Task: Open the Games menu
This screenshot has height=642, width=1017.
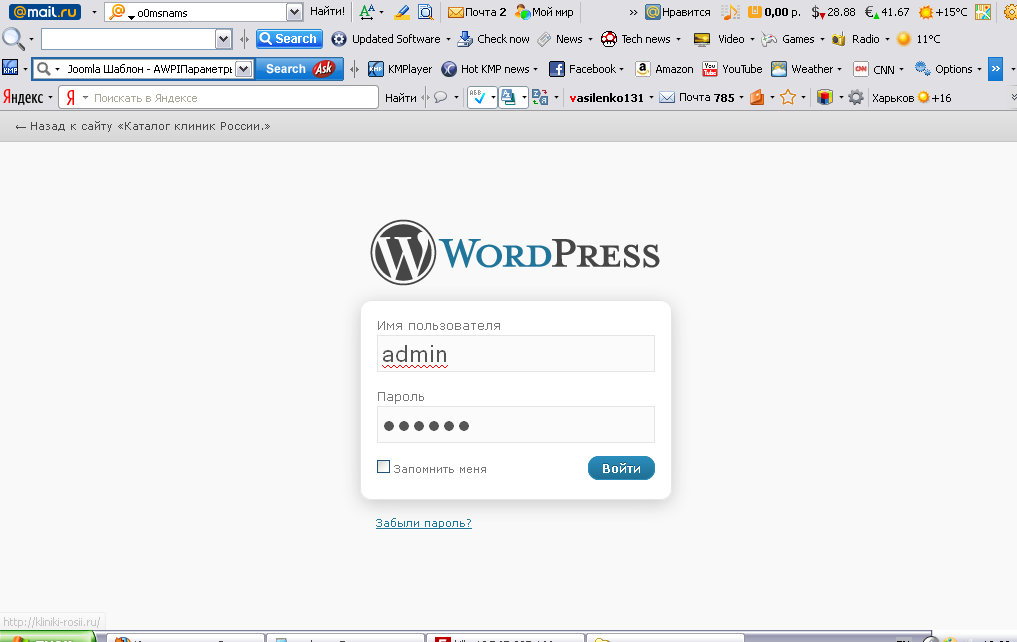Action: (x=793, y=39)
